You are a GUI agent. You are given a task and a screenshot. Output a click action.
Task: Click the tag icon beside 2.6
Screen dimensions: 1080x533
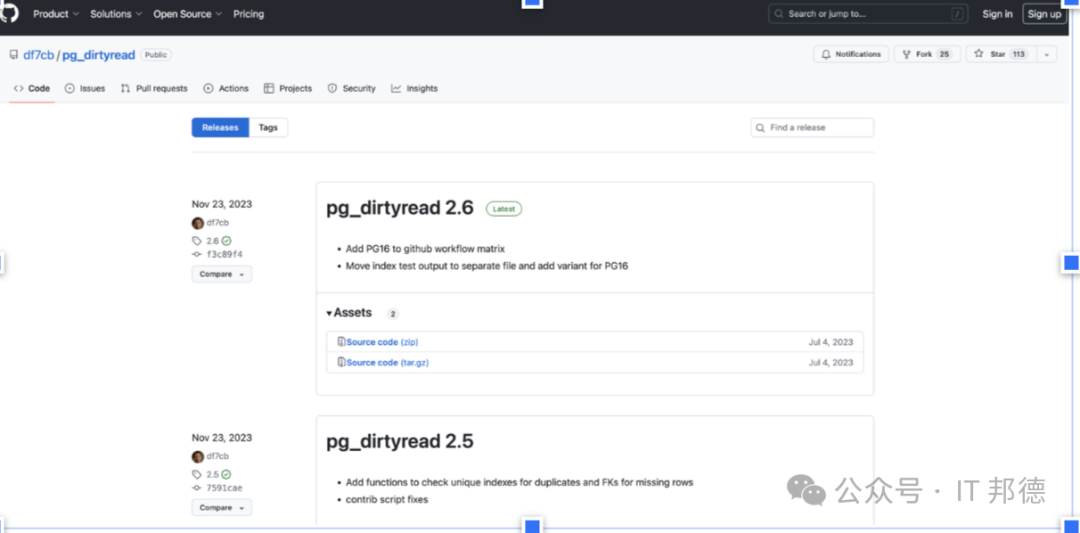(x=197, y=241)
